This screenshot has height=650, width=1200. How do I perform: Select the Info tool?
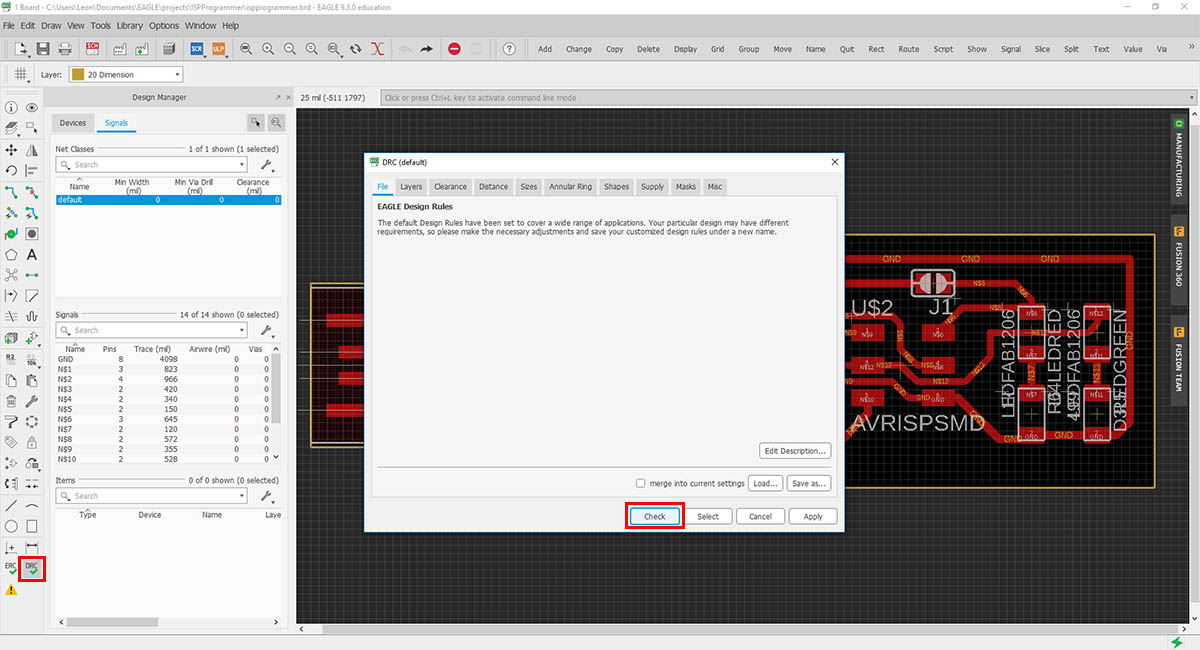(x=11, y=107)
